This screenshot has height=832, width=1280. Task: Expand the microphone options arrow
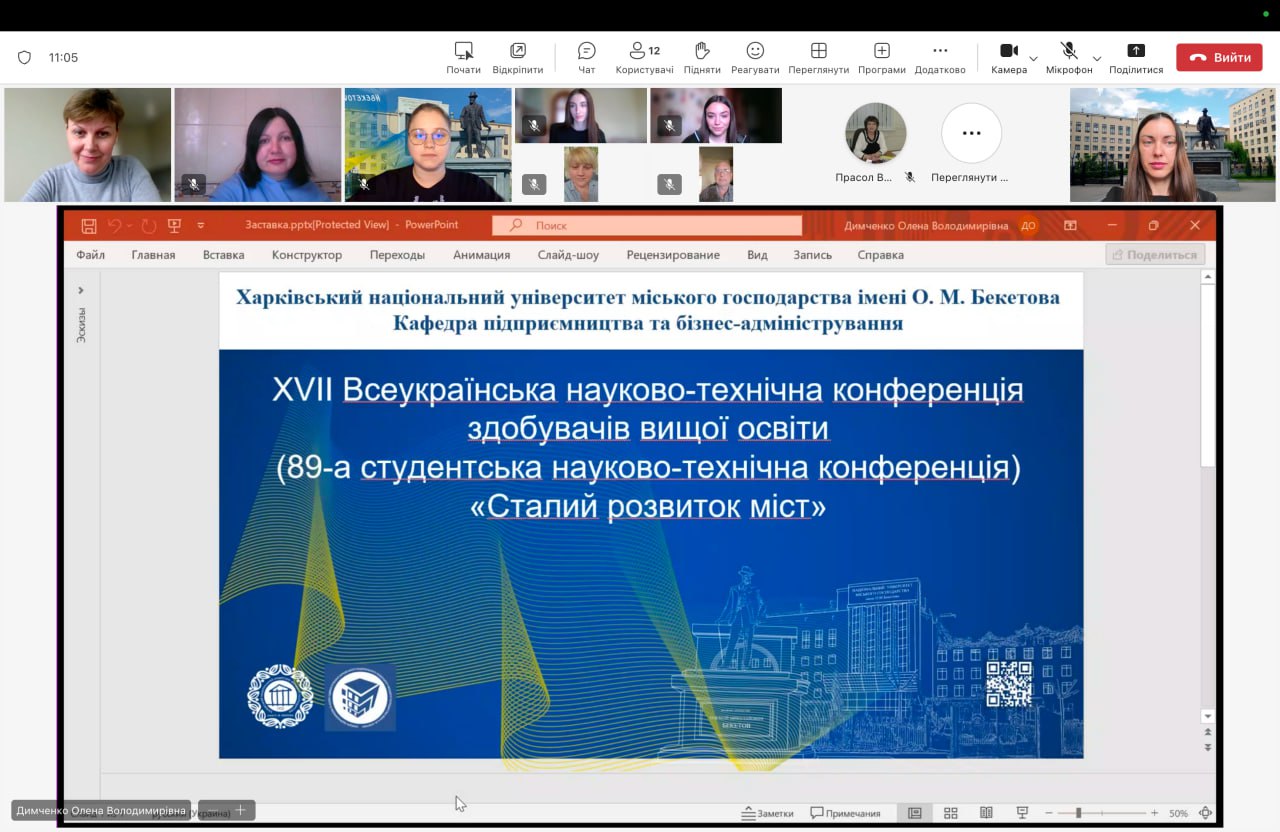[x=1097, y=58]
